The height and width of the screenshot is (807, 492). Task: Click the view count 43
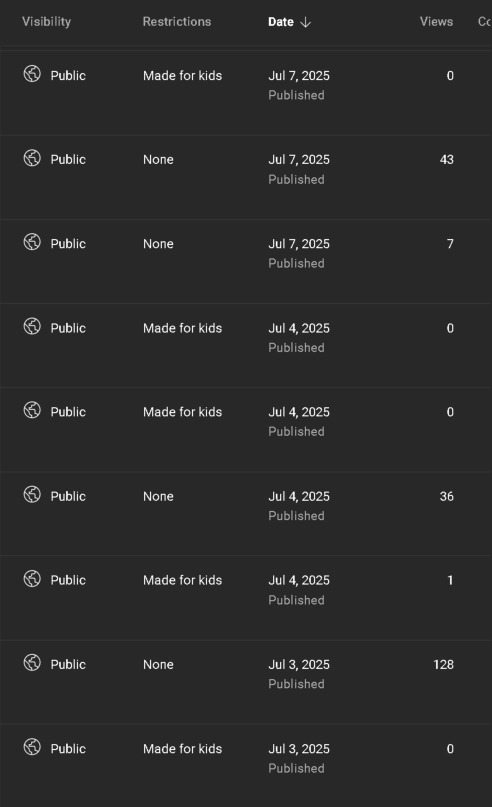[447, 160]
